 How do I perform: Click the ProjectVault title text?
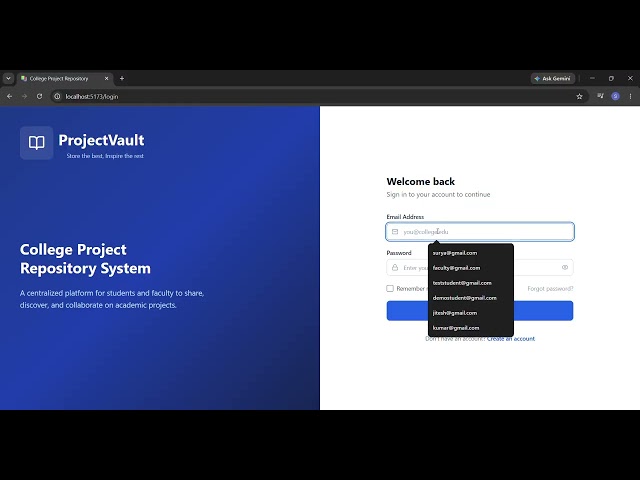point(101,140)
